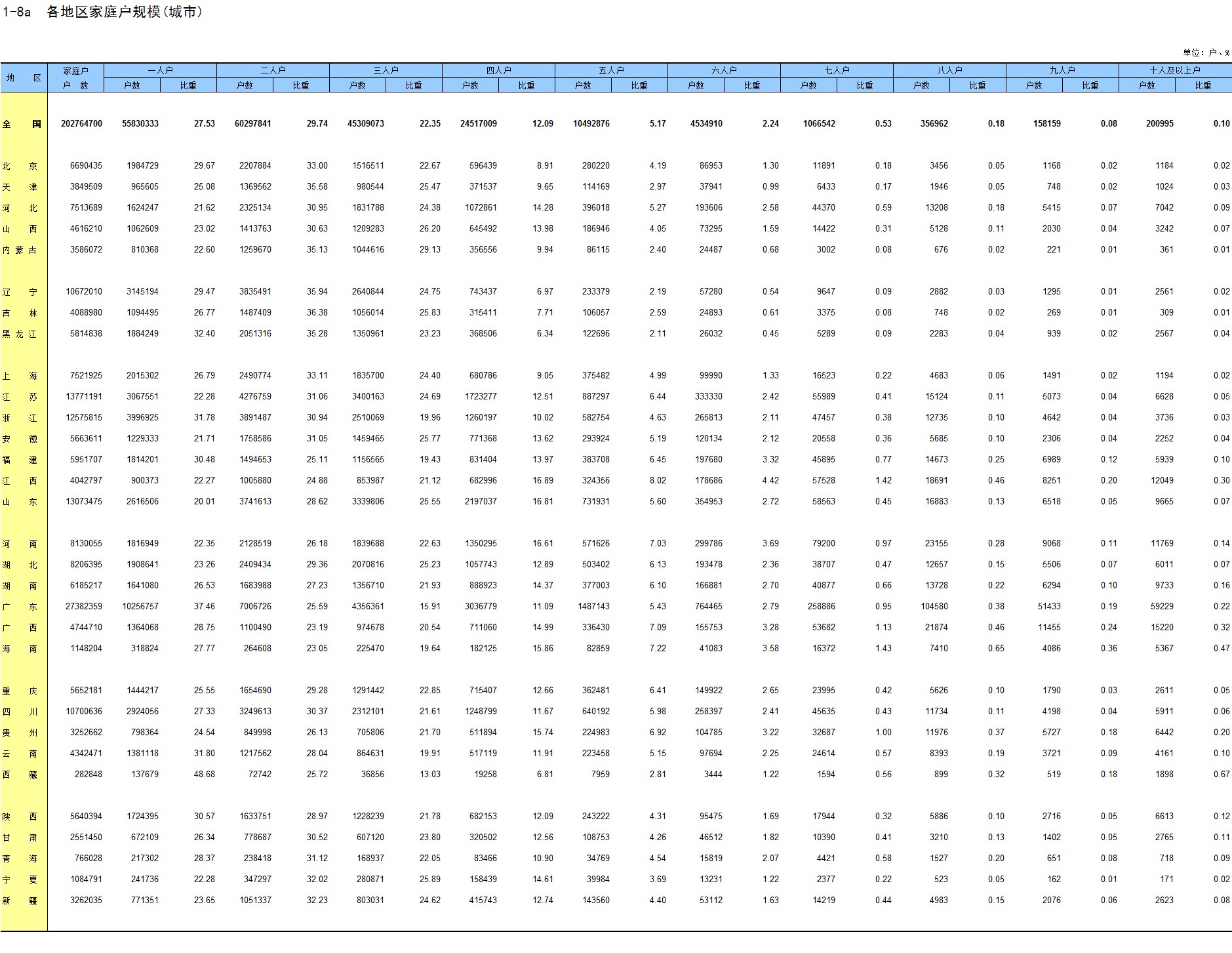1232x953 pixels.
Task: Click the 广东 row label
Action: click(x=21, y=607)
